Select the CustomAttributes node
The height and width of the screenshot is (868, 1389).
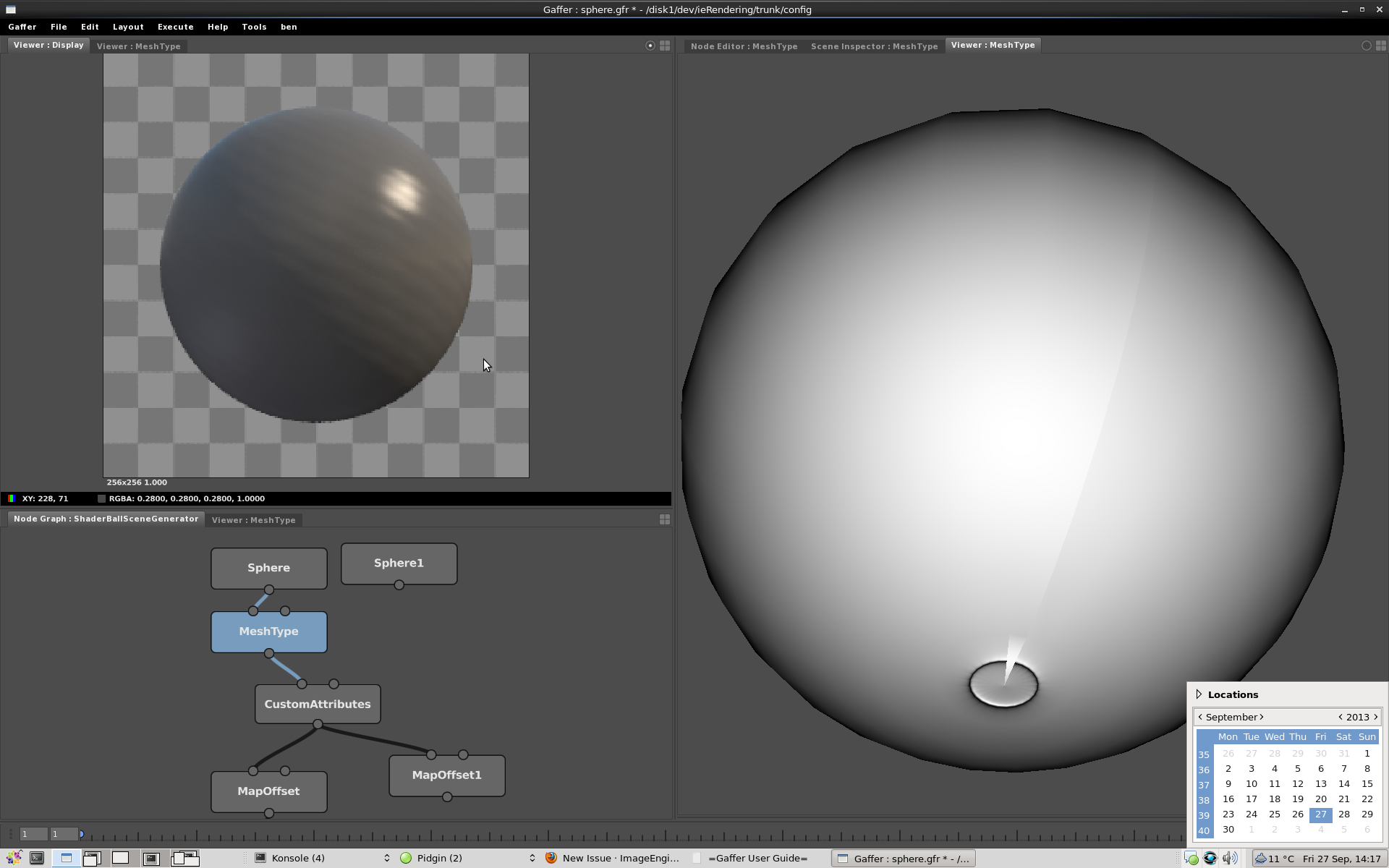(x=318, y=704)
